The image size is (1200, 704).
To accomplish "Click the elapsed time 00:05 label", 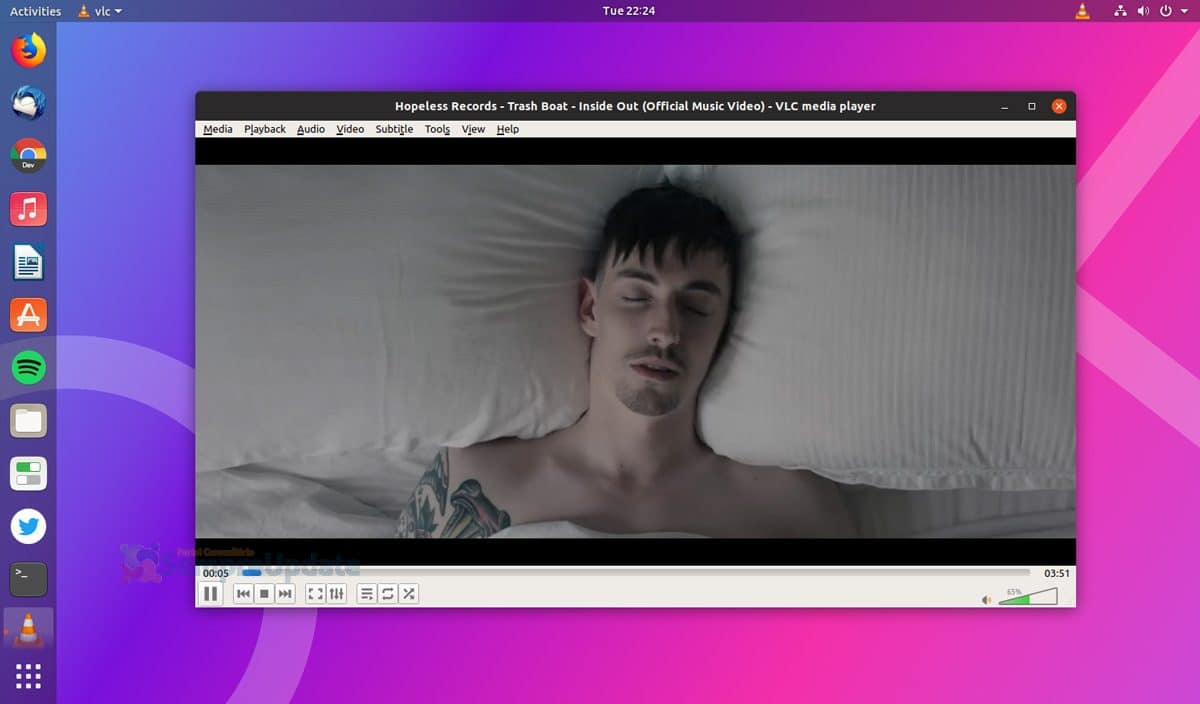I will tap(216, 573).
